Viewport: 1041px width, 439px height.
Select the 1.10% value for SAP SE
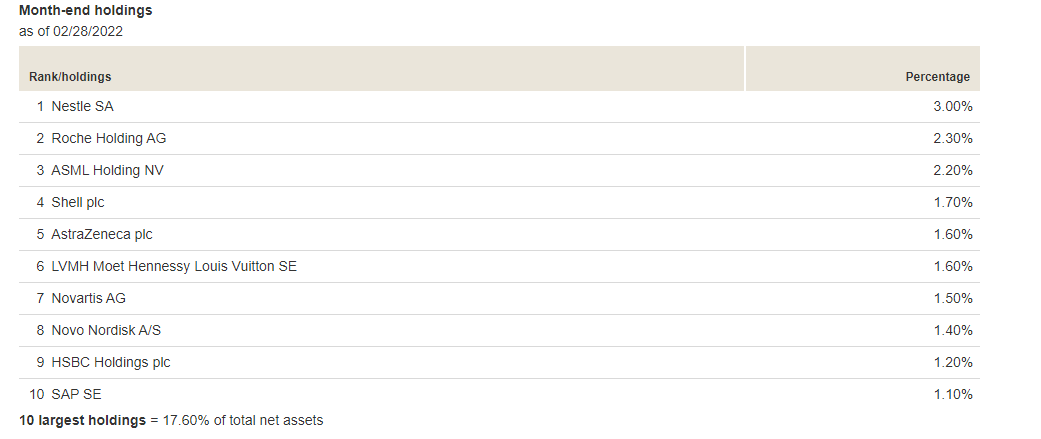pos(952,395)
